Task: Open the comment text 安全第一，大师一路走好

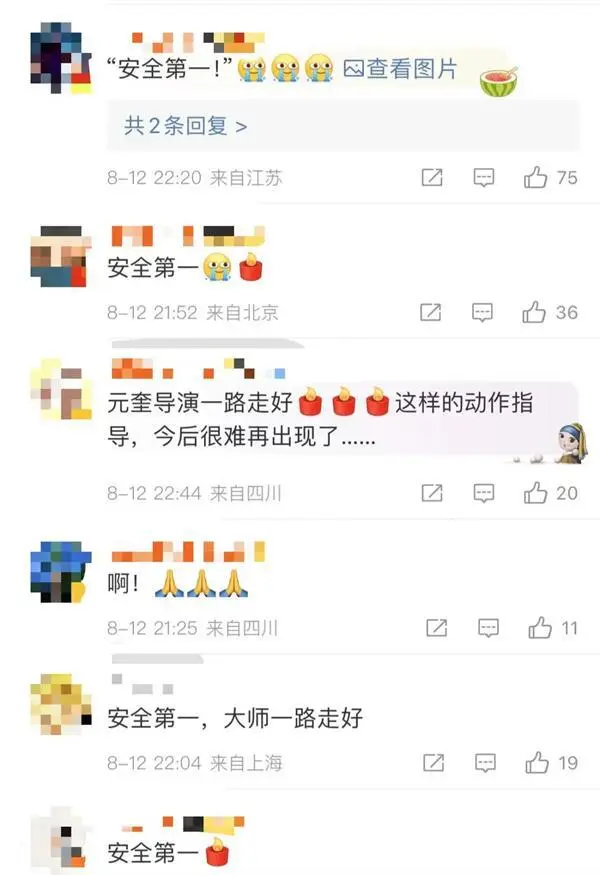Action: tap(235, 718)
